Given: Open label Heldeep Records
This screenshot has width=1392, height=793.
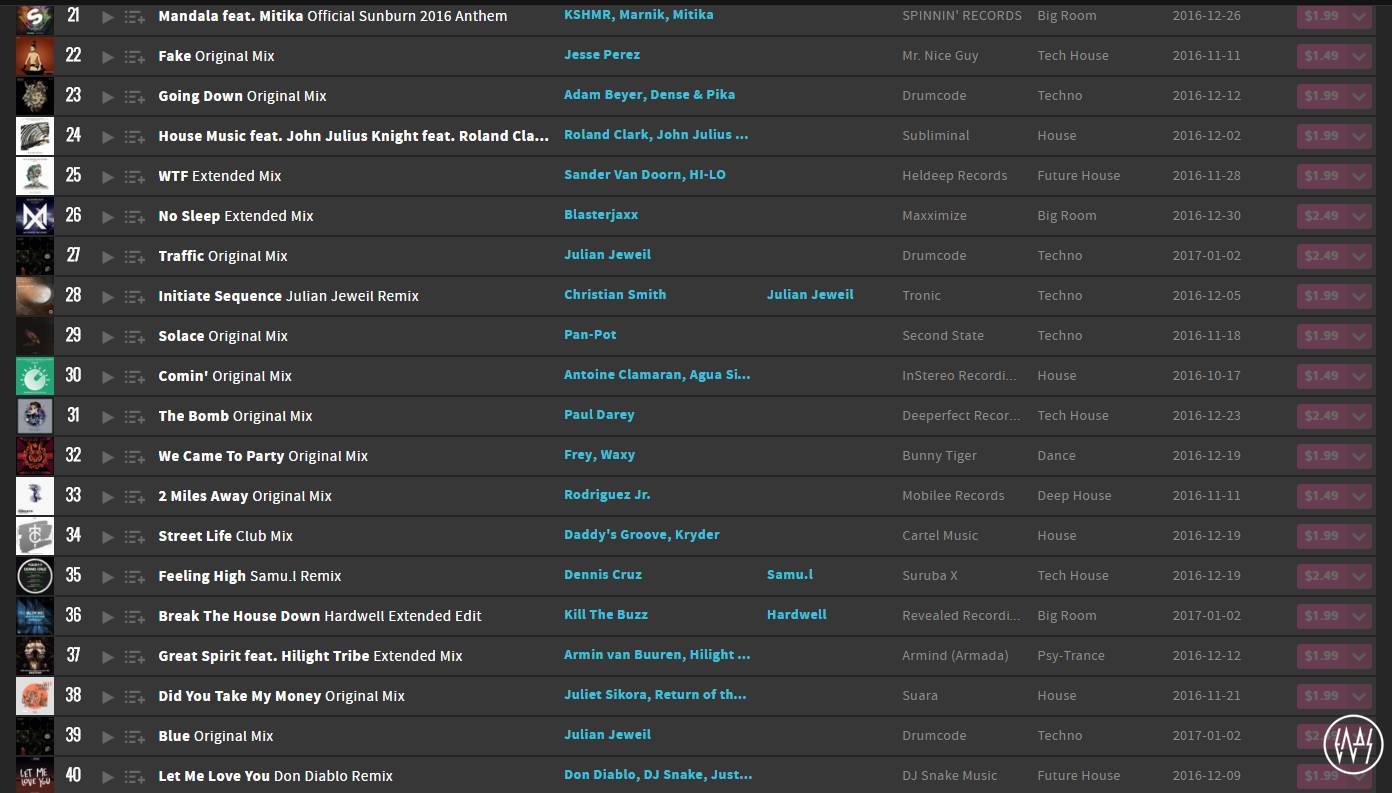Looking at the screenshot, I should coord(954,176).
